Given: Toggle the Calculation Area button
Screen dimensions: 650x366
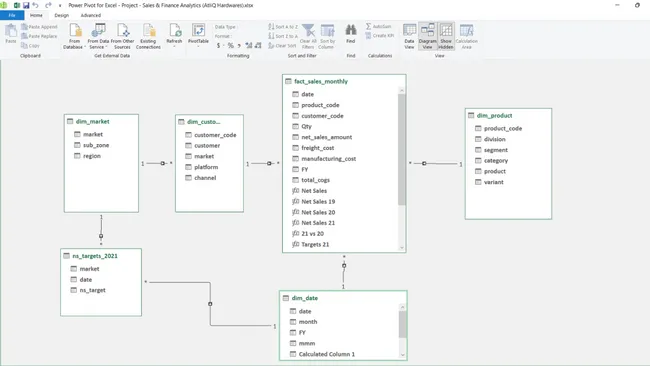Looking at the screenshot, I should pyautogui.click(x=467, y=36).
